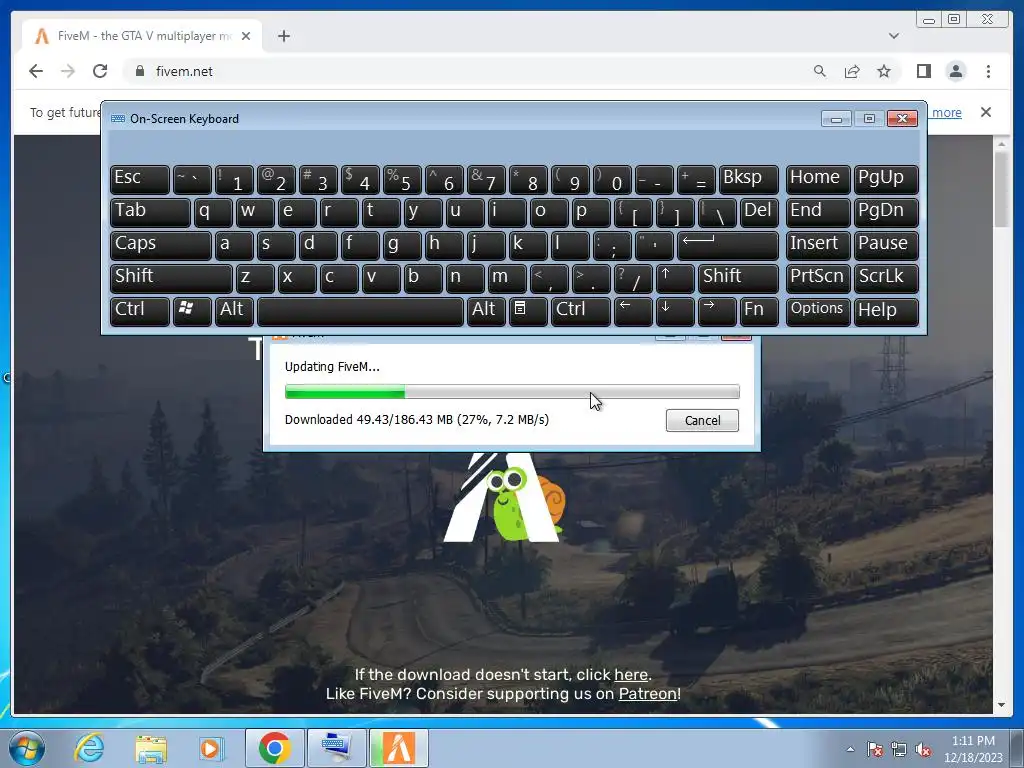Toggle the left Ctrl key
This screenshot has width=1024, height=768.
(x=140, y=311)
